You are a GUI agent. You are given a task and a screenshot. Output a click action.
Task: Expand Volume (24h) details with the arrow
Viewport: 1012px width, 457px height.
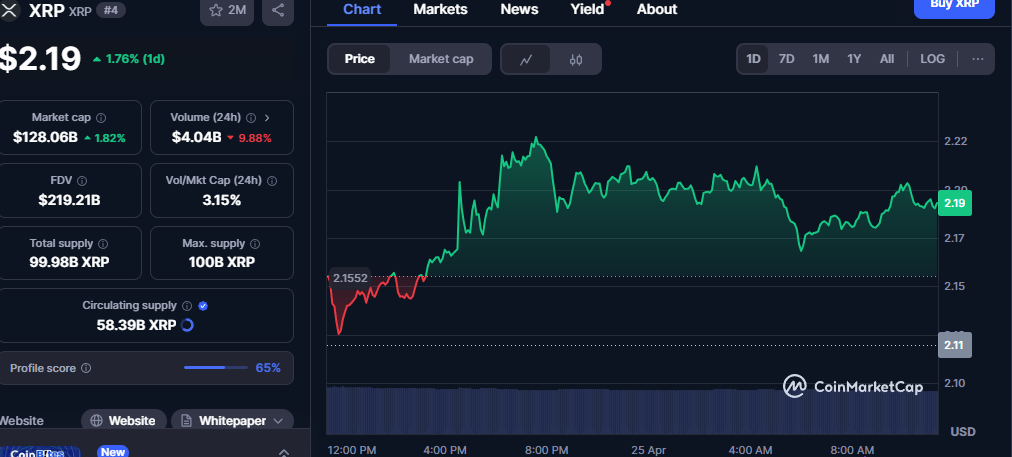tap(267, 118)
